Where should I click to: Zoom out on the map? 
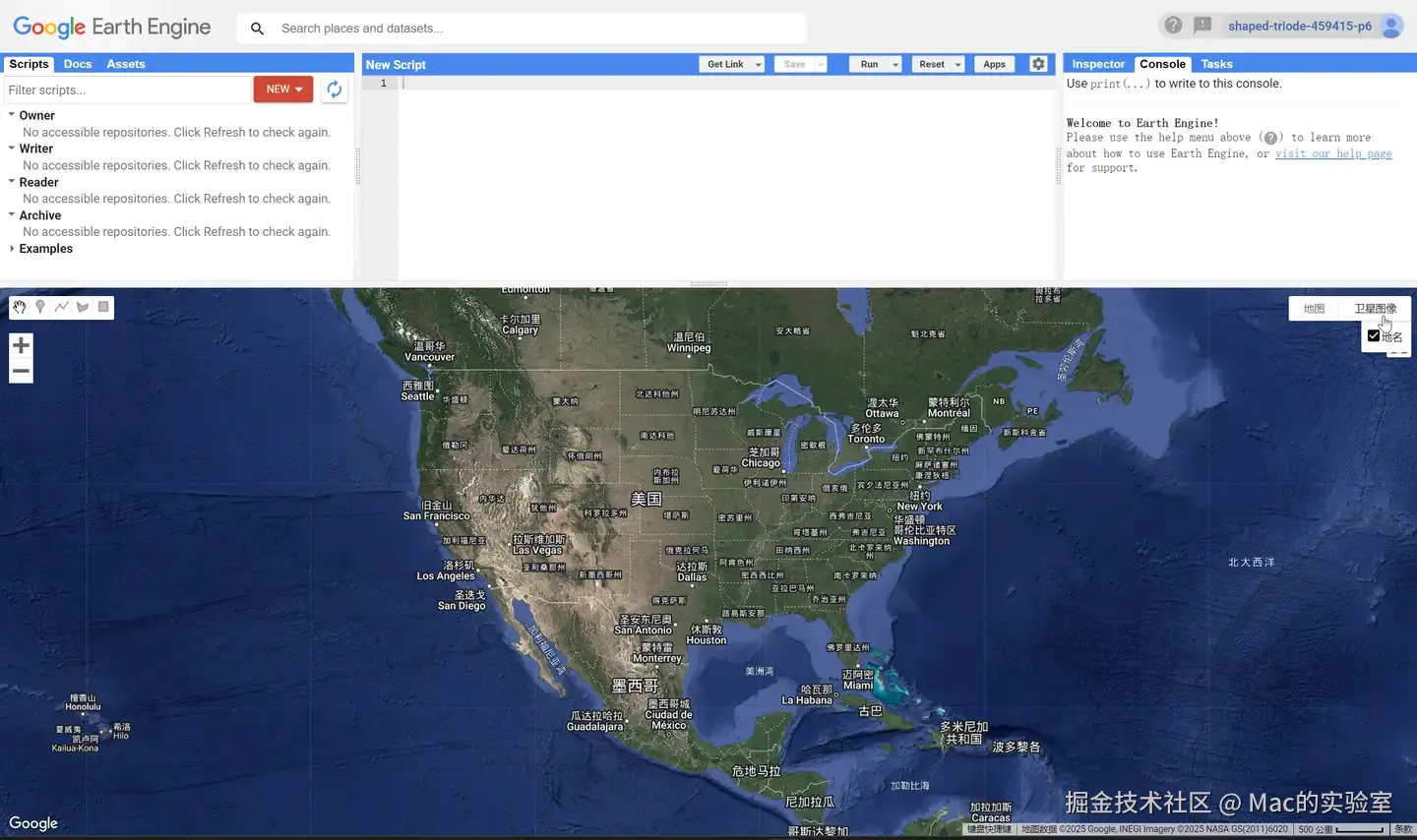click(x=21, y=371)
